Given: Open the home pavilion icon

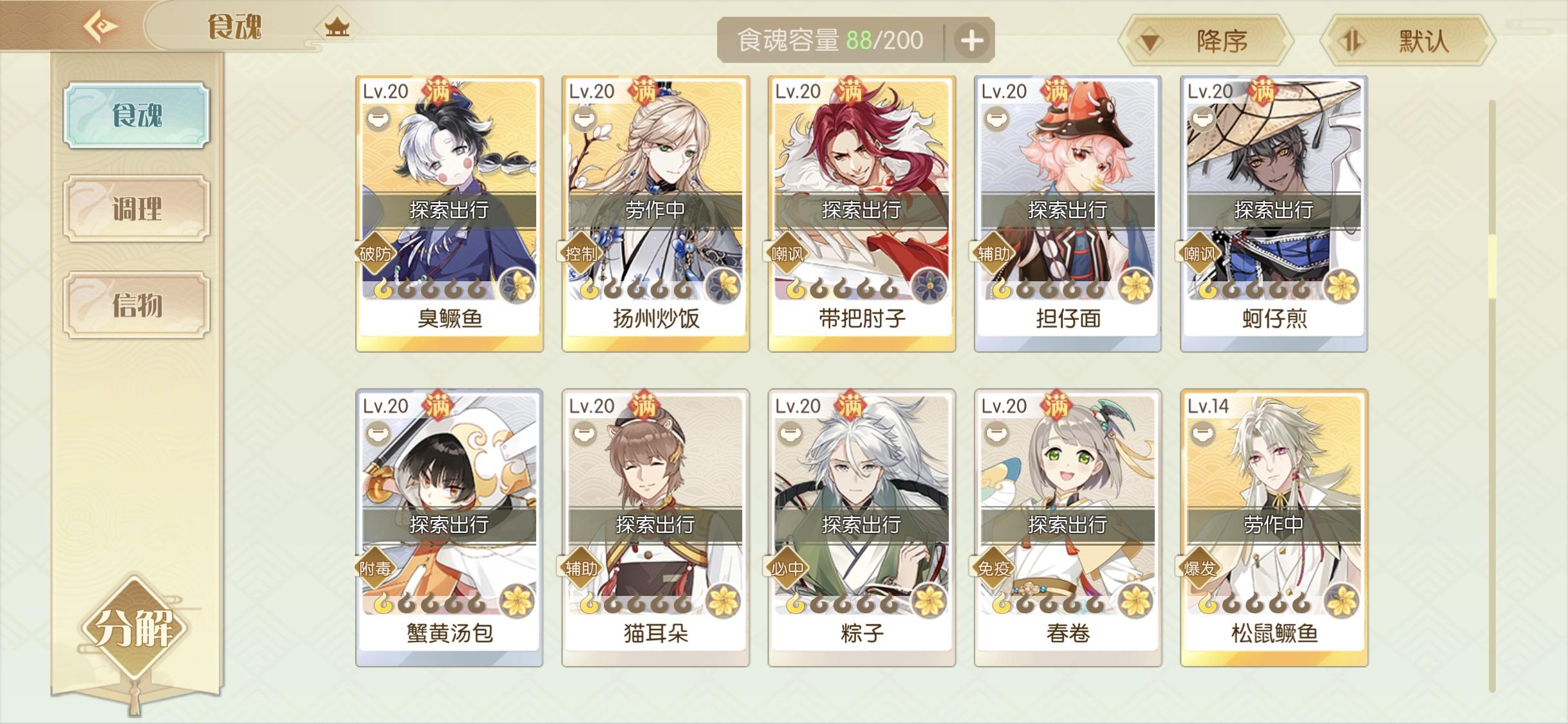Looking at the screenshot, I should [337, 27].
